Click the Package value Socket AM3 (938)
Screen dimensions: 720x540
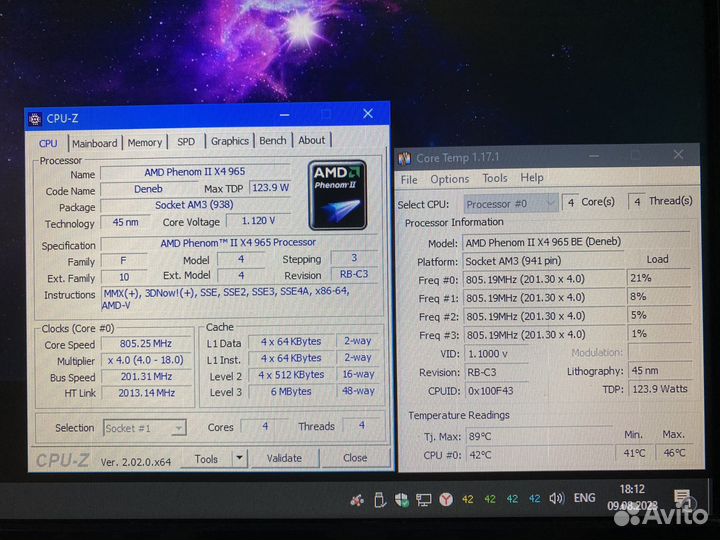194,205
